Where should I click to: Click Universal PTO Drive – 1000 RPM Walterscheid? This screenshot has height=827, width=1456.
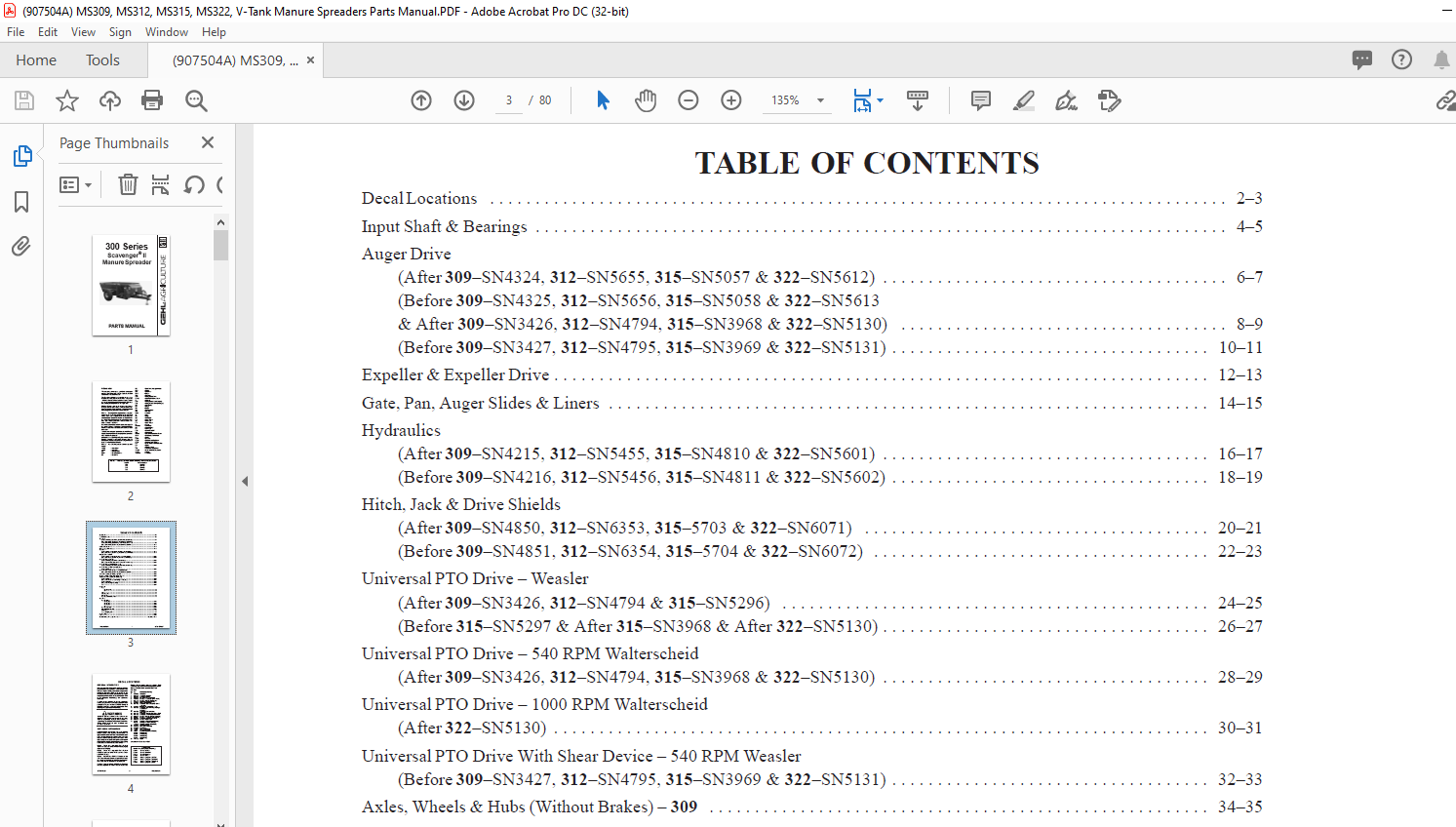[x=534, y=704]
